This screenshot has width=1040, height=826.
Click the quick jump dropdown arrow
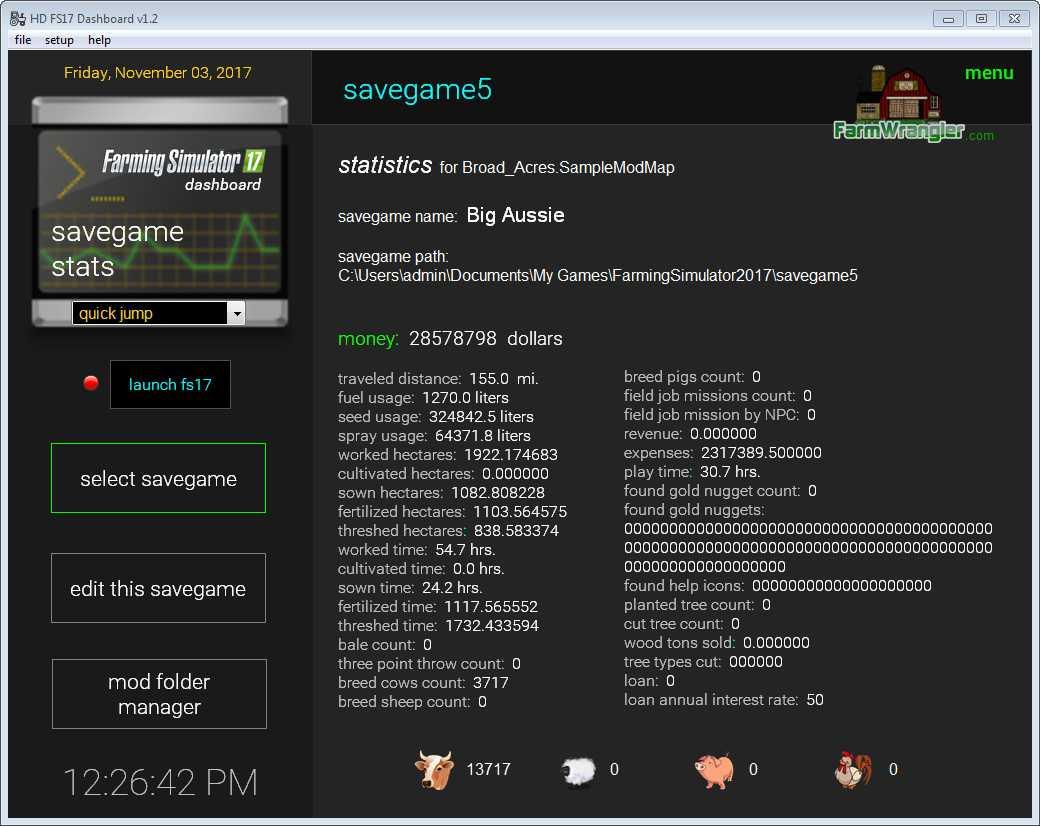coord(237,314)
